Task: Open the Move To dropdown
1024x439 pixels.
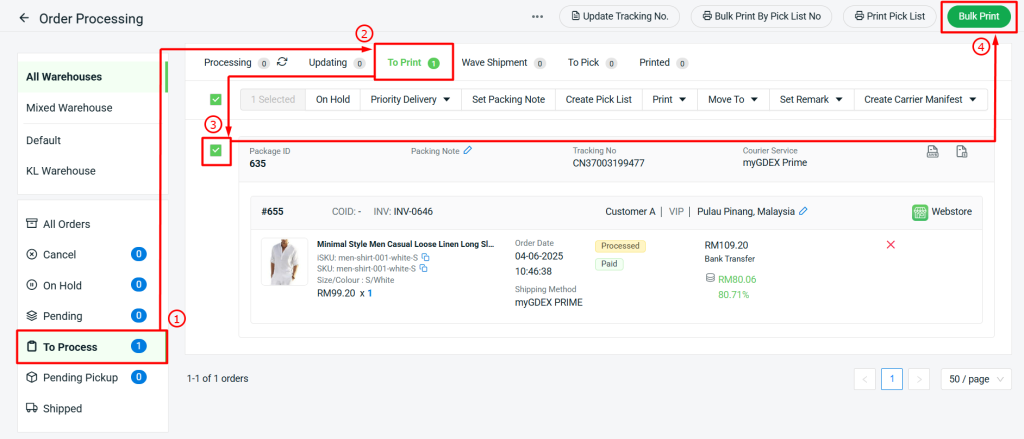Action: [x=734, y=99]
